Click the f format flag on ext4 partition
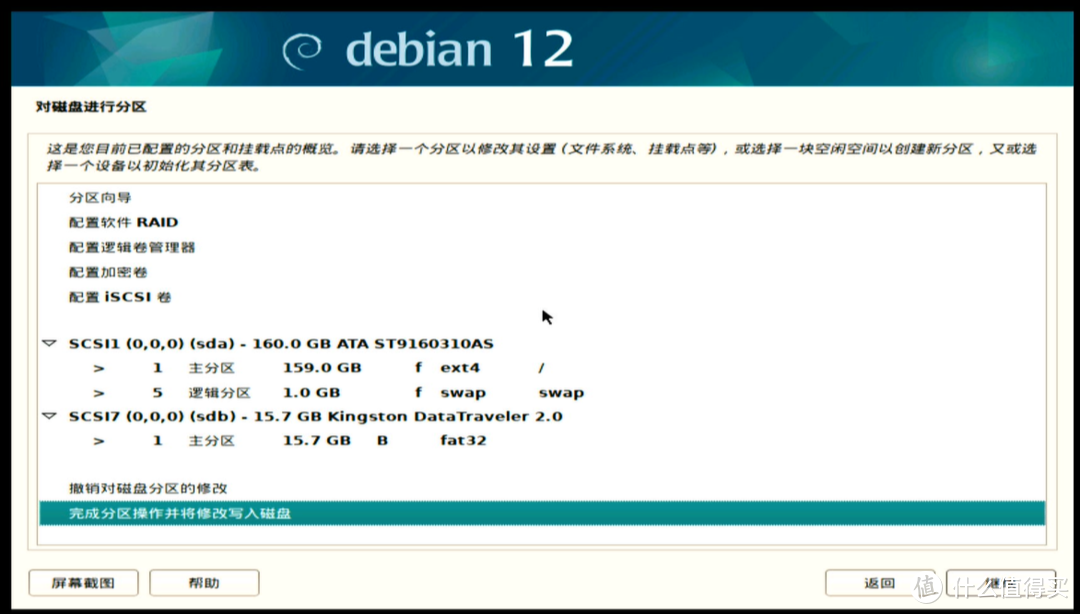This screenshot has width=1080, height=614. (x=419, y=368)
